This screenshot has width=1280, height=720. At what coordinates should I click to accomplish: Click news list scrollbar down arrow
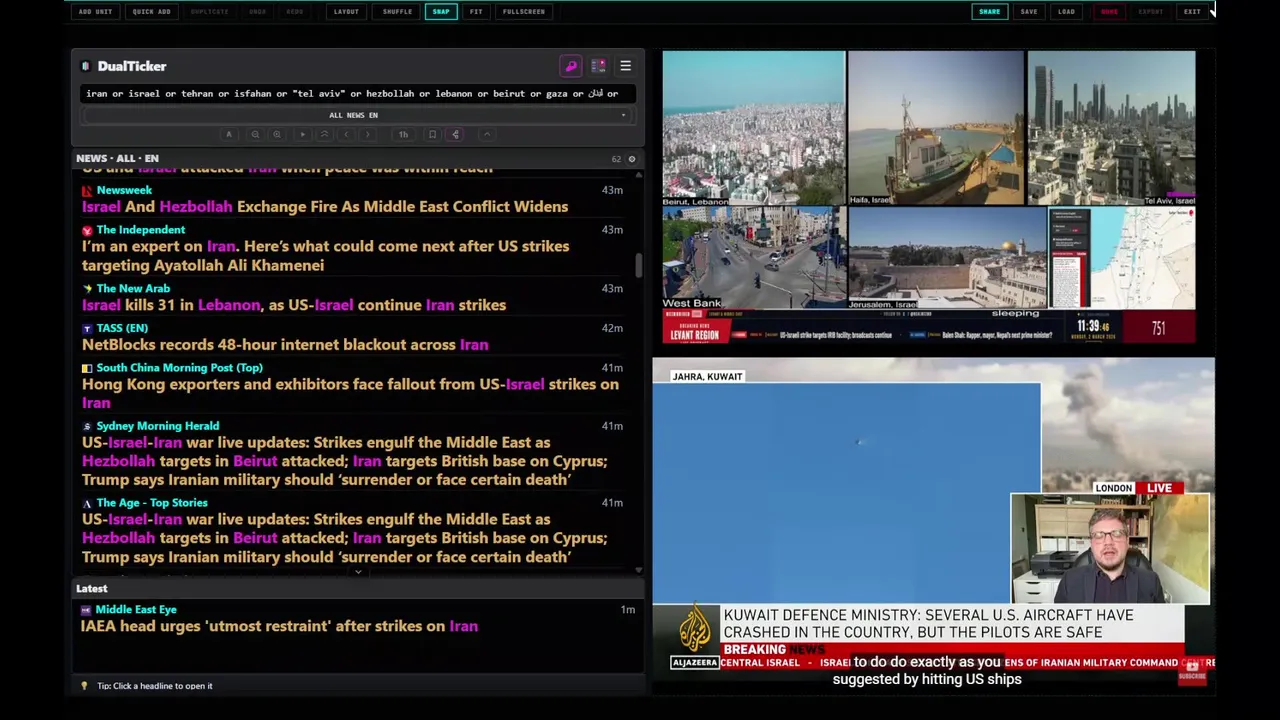639,570
